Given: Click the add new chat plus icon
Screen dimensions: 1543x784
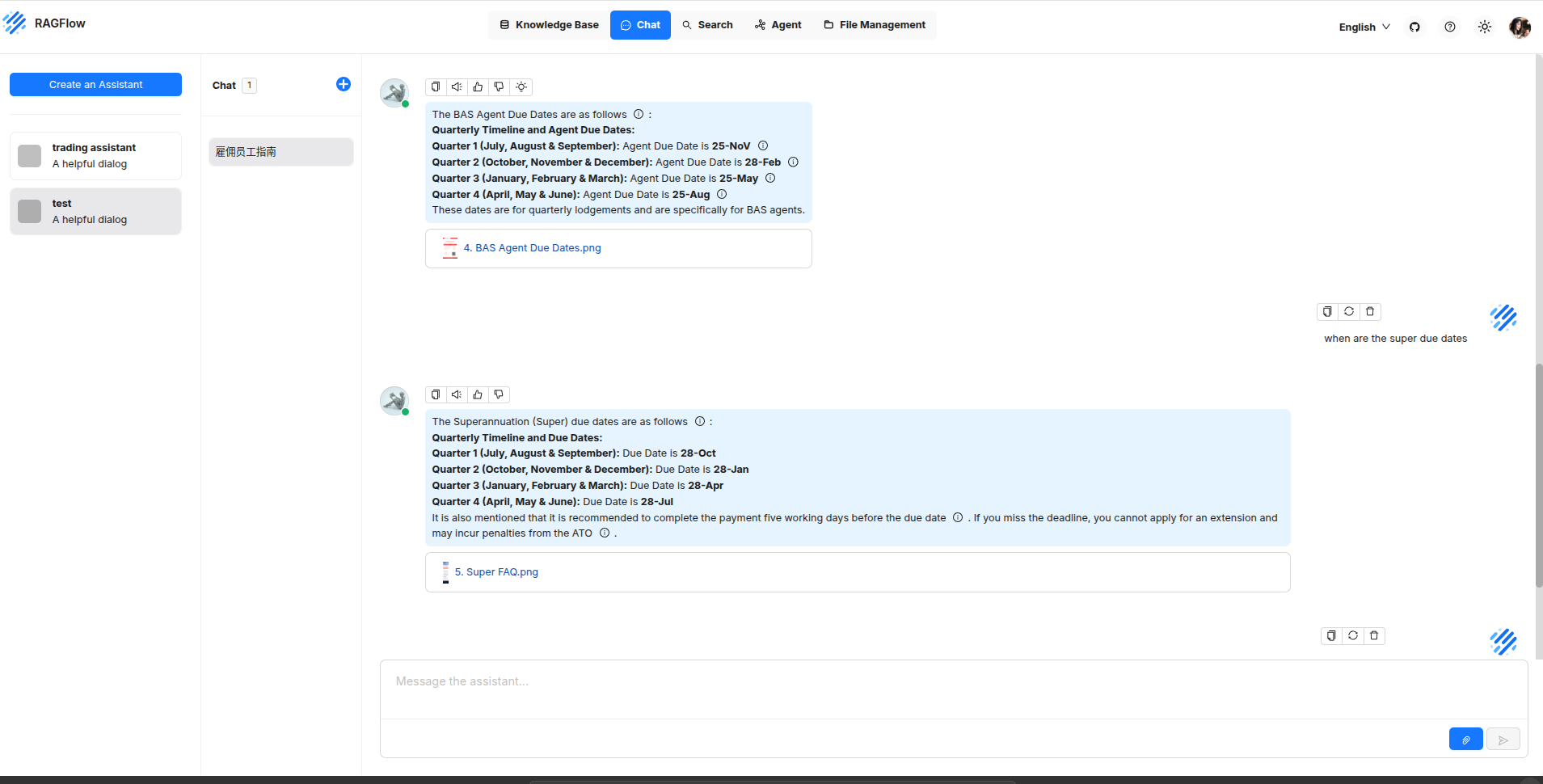Looking at the screenshot, I should (344, 84).
